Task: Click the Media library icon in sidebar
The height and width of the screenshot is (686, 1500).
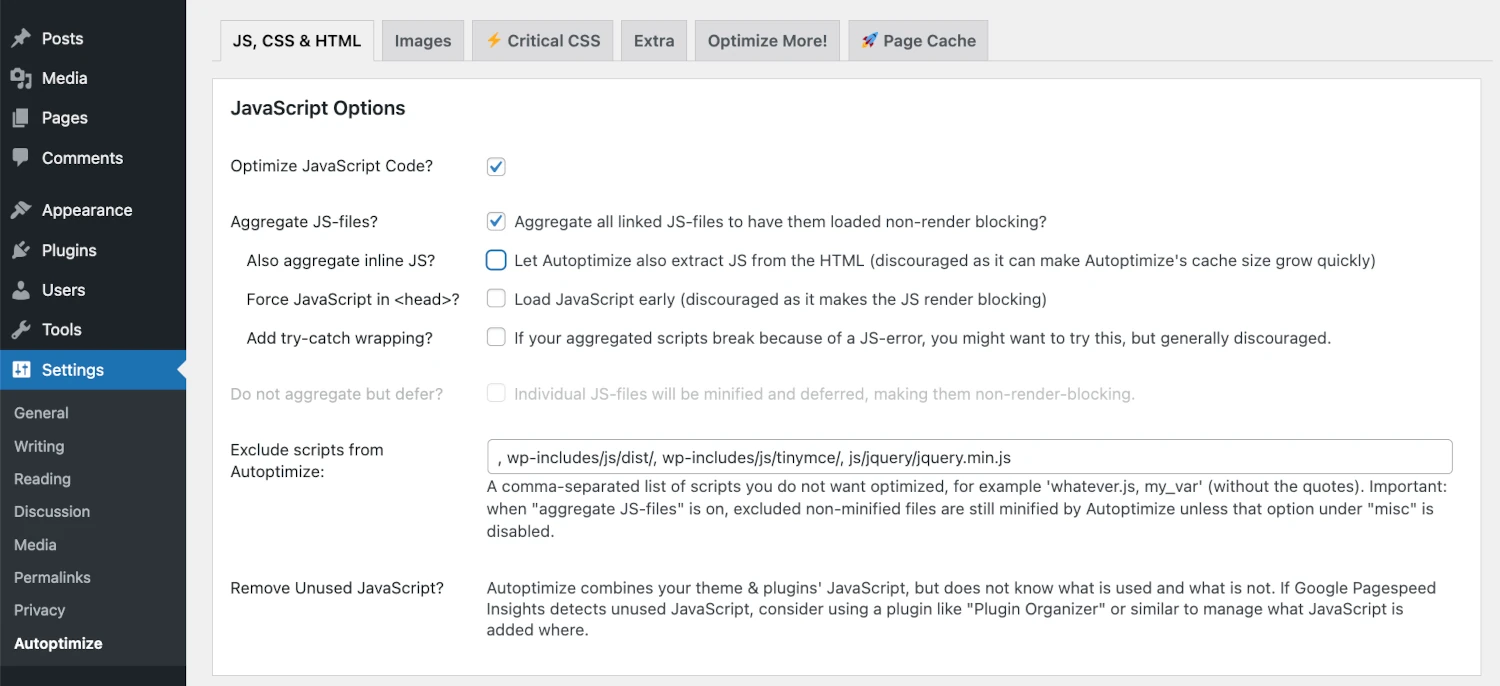Action: pos(20,78)
